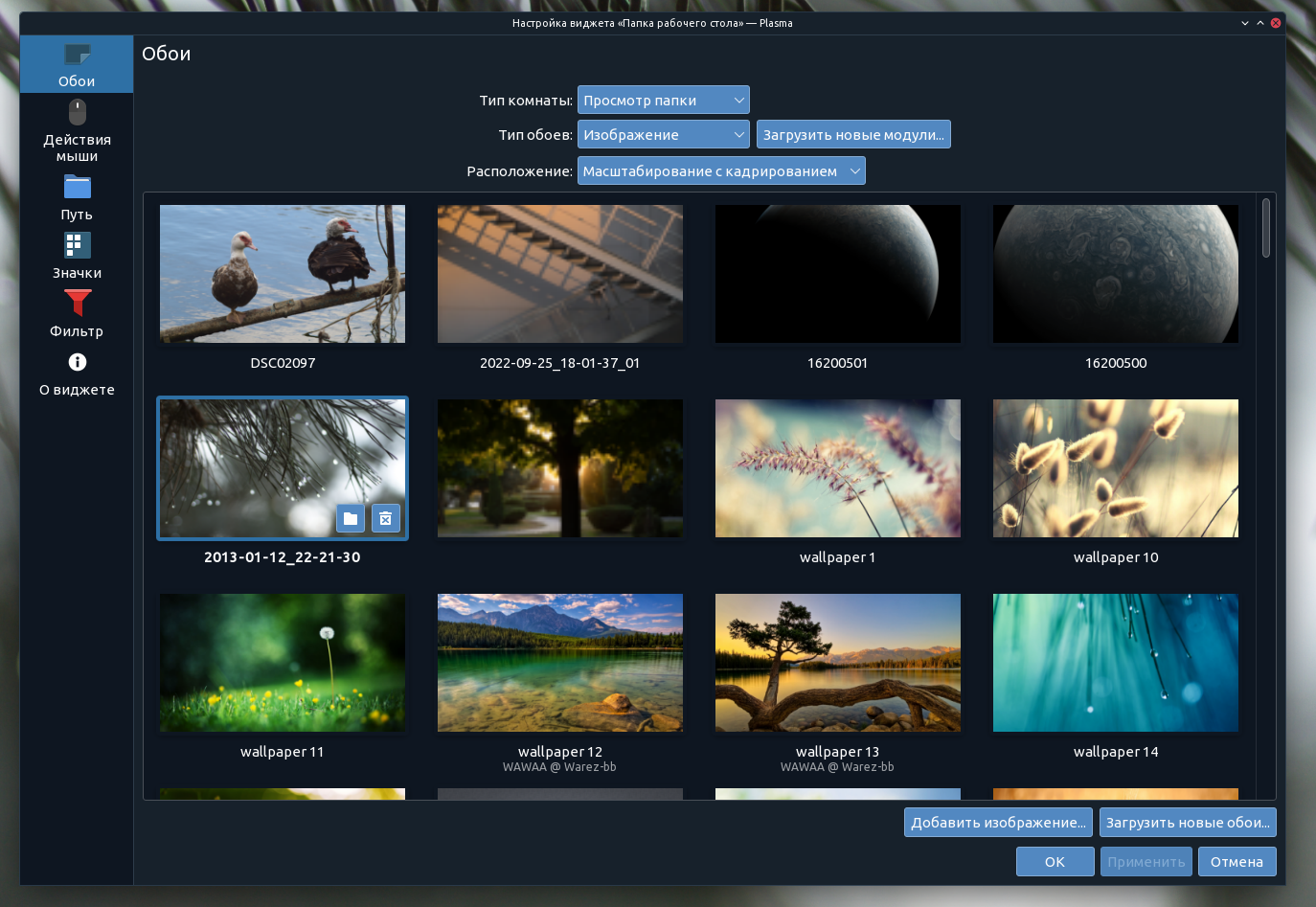Click the wallpaper 10 name label
The height and width of the screenshot is (907, 1316).
(1116, 557)
